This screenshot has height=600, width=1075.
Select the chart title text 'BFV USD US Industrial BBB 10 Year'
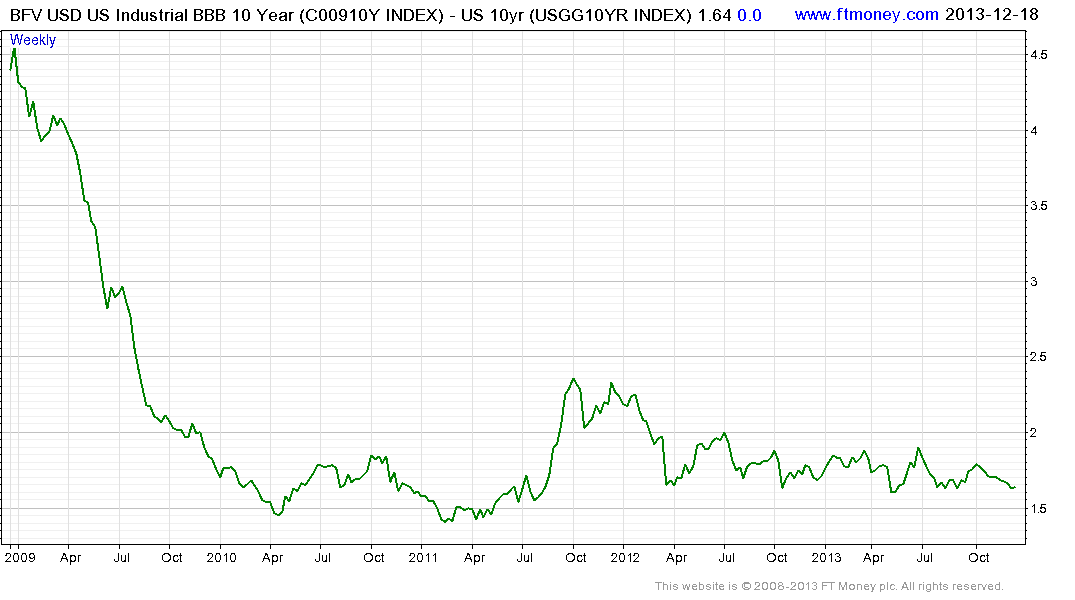(152, 15)
